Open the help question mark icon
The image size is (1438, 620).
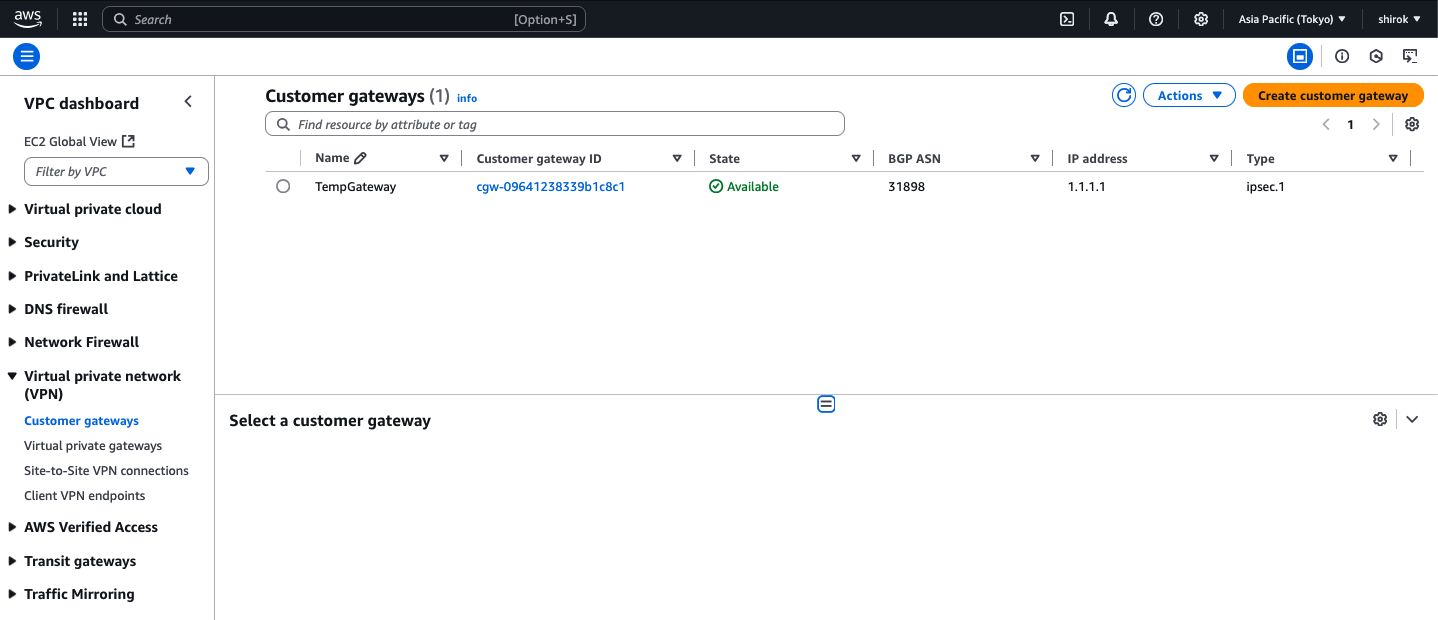point(1156,19)
